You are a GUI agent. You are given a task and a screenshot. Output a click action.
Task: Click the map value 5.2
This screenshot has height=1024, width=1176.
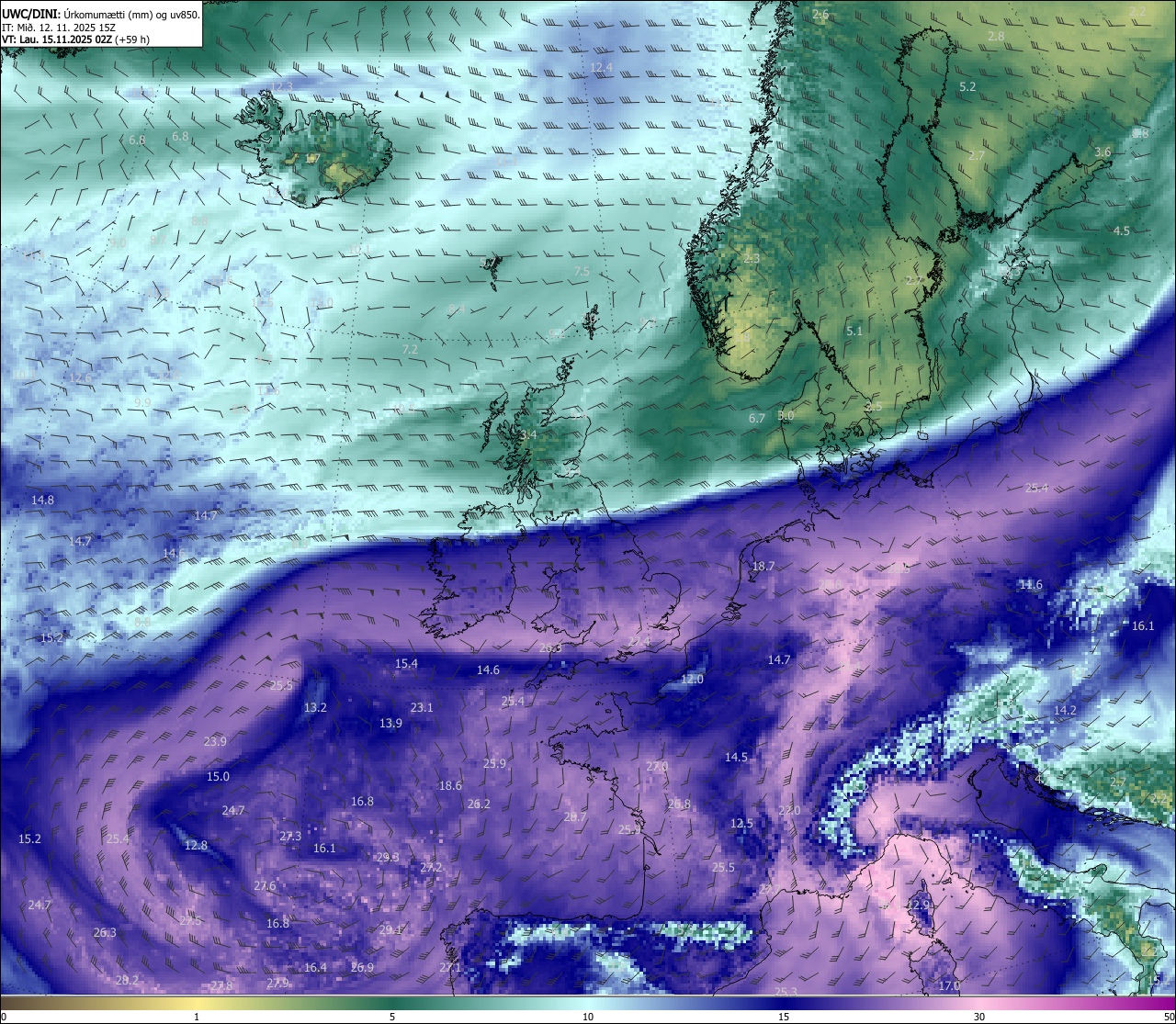[967, 86]
